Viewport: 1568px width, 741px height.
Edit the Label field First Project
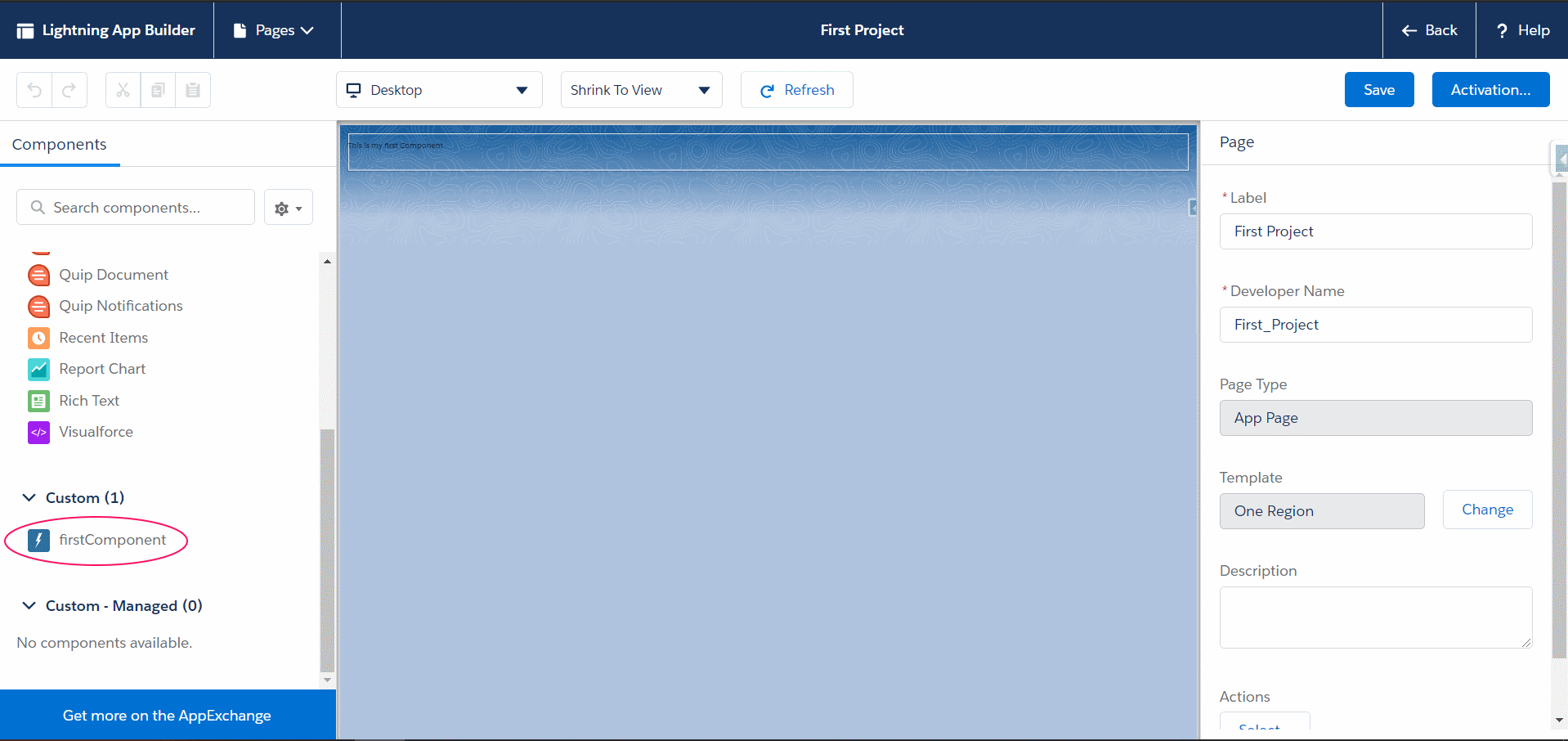(x=1376, y=231)
